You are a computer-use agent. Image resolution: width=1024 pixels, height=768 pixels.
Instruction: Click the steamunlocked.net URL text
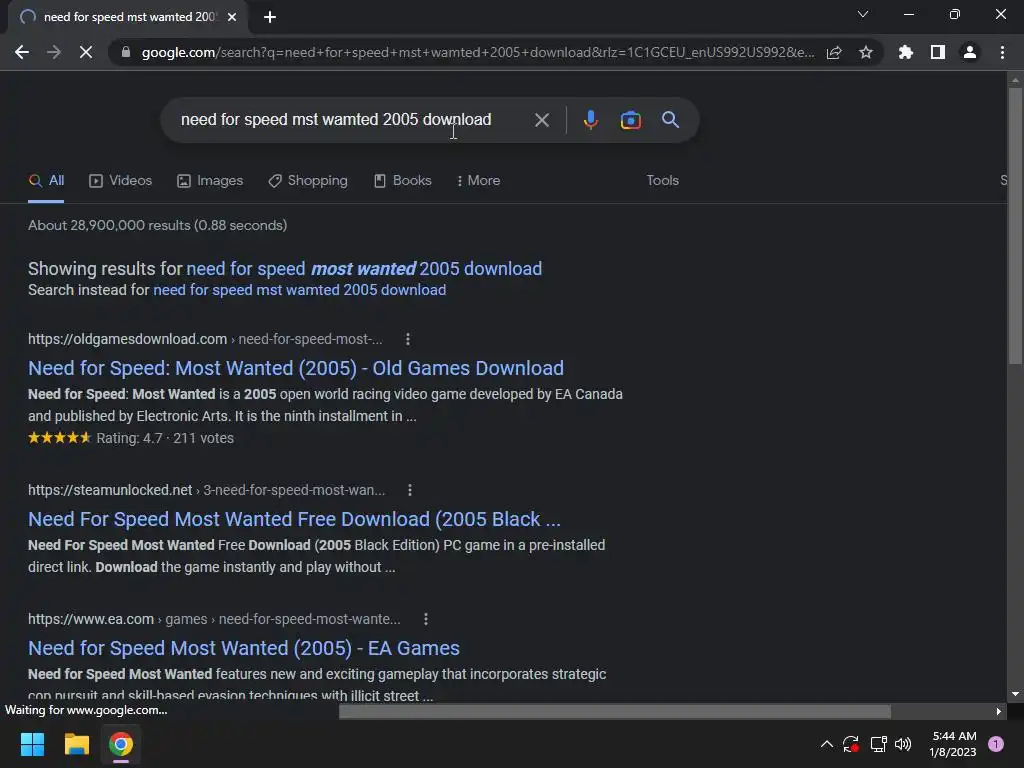pyautogui.click(x=110, y=490)
